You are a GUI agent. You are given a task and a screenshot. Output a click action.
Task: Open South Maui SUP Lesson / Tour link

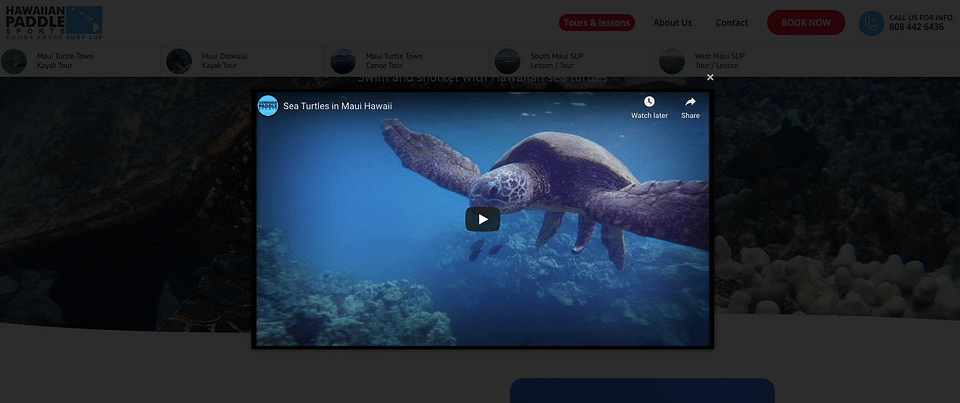click(x=557, y=61)
